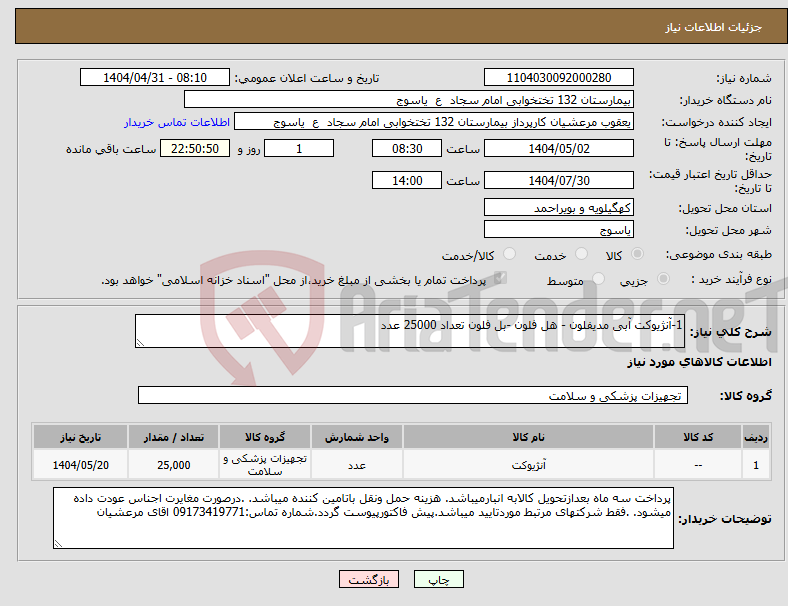Screen dimensions: 788x606
Task: Open the اطلاعات تماس خریدار link
Action: [177, 122]
